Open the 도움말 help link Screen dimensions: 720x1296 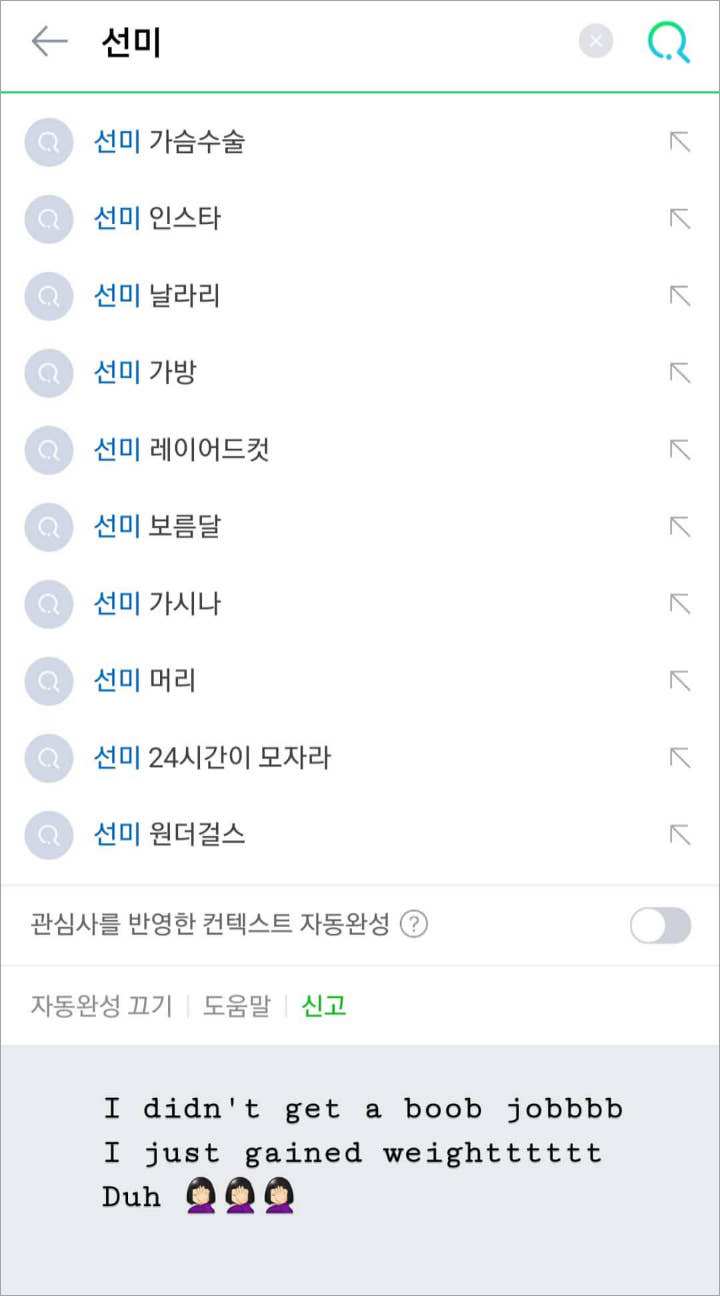click(x=237, y=1006)
